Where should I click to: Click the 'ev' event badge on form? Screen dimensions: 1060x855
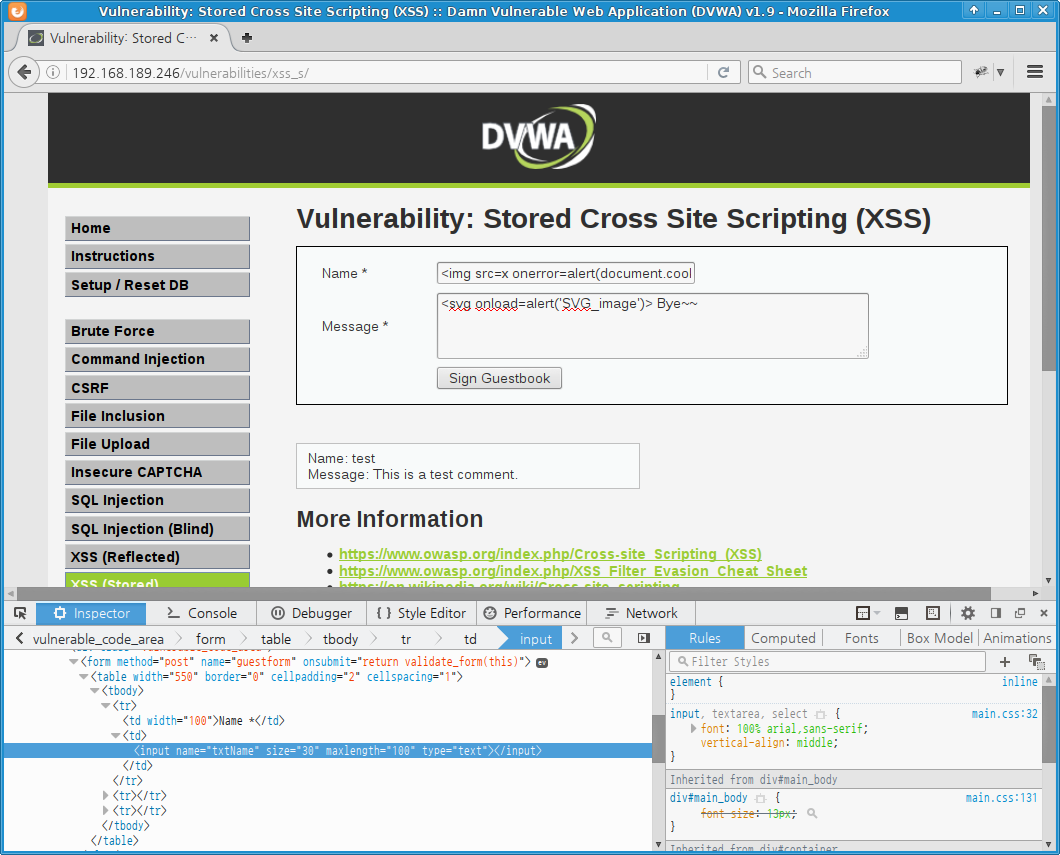click(x=542, y=662)
